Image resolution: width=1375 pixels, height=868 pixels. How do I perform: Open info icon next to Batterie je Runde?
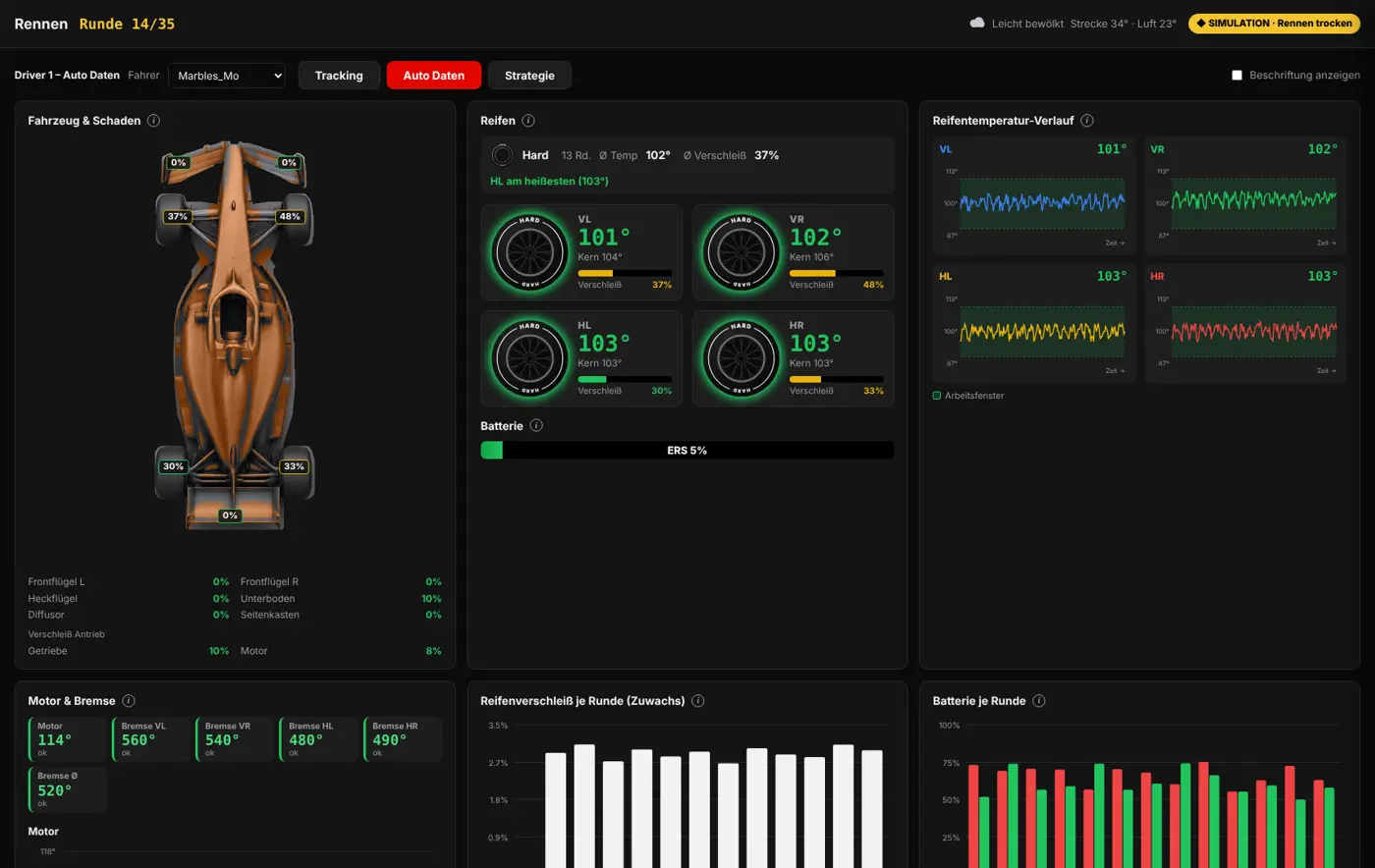click(x=1039, y=701)
